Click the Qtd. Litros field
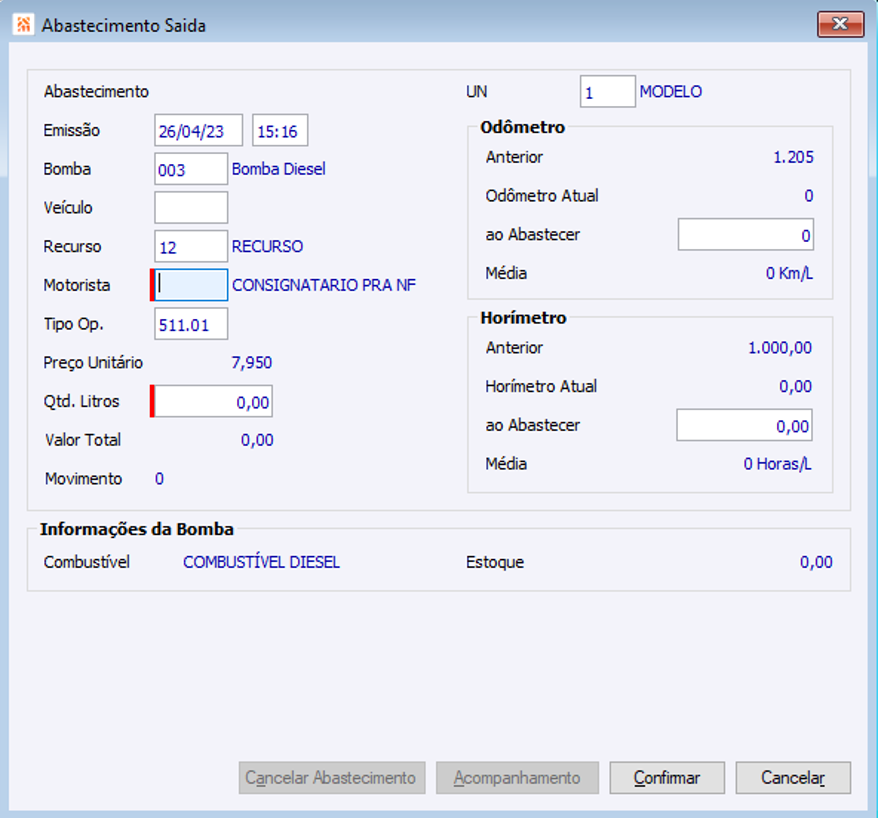This screenshot has height=818, width=878. 213,401
